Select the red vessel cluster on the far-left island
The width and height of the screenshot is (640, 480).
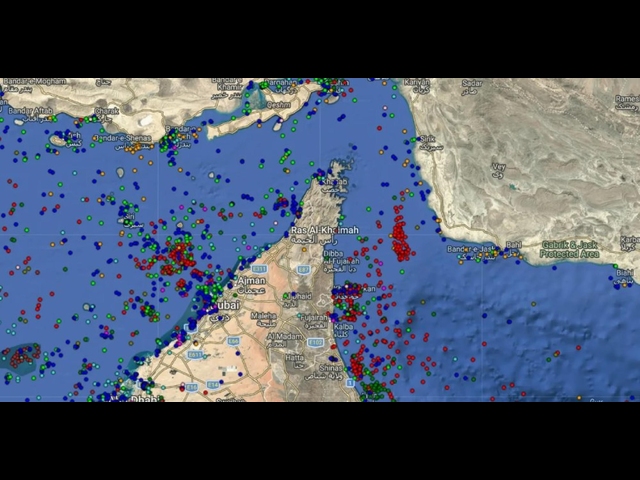pos(23,355)
